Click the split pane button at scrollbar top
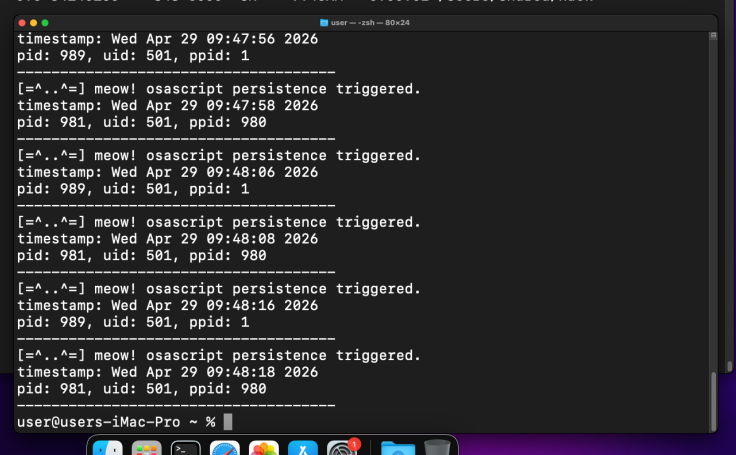 713,36
